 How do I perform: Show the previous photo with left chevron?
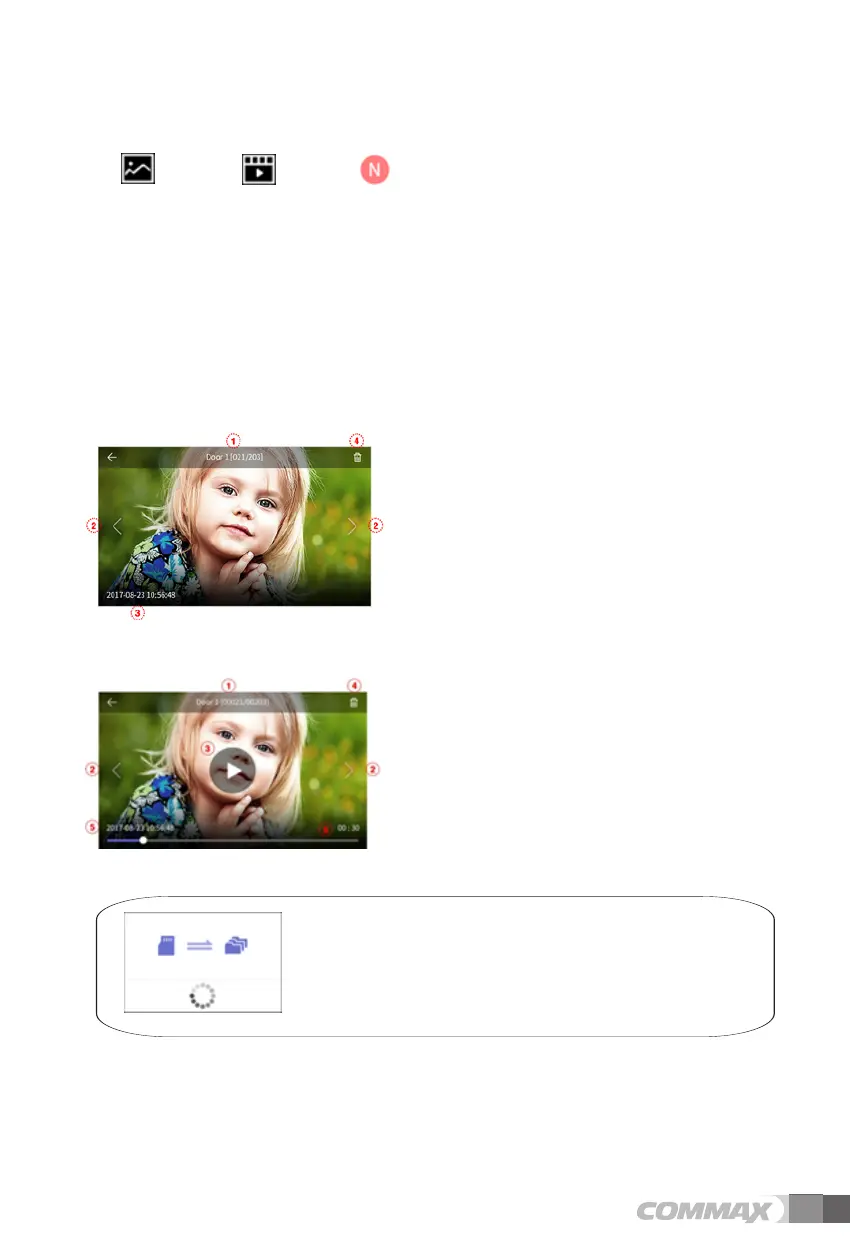click(x=117, y=526)
